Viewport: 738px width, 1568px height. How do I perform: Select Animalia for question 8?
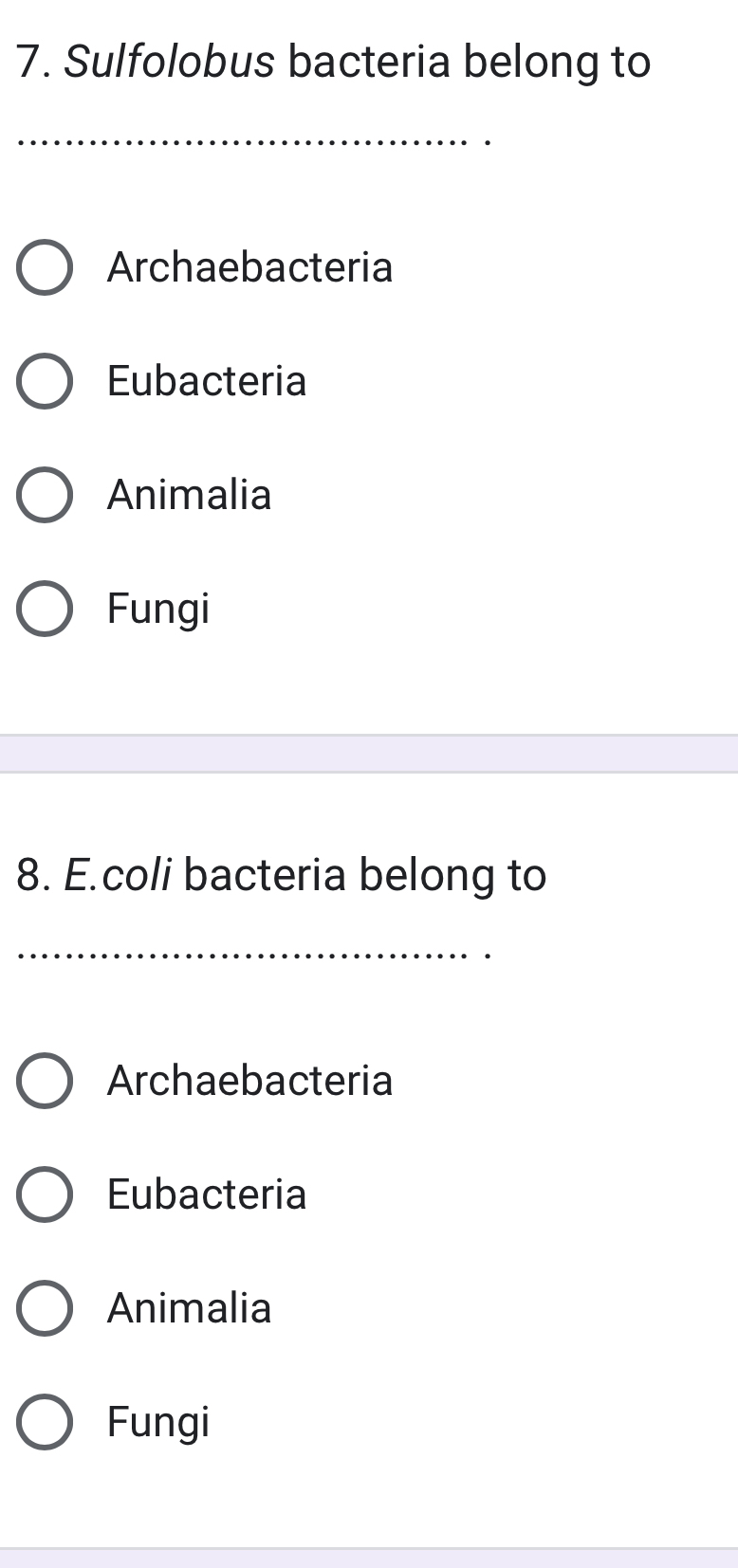(45, 1307)
